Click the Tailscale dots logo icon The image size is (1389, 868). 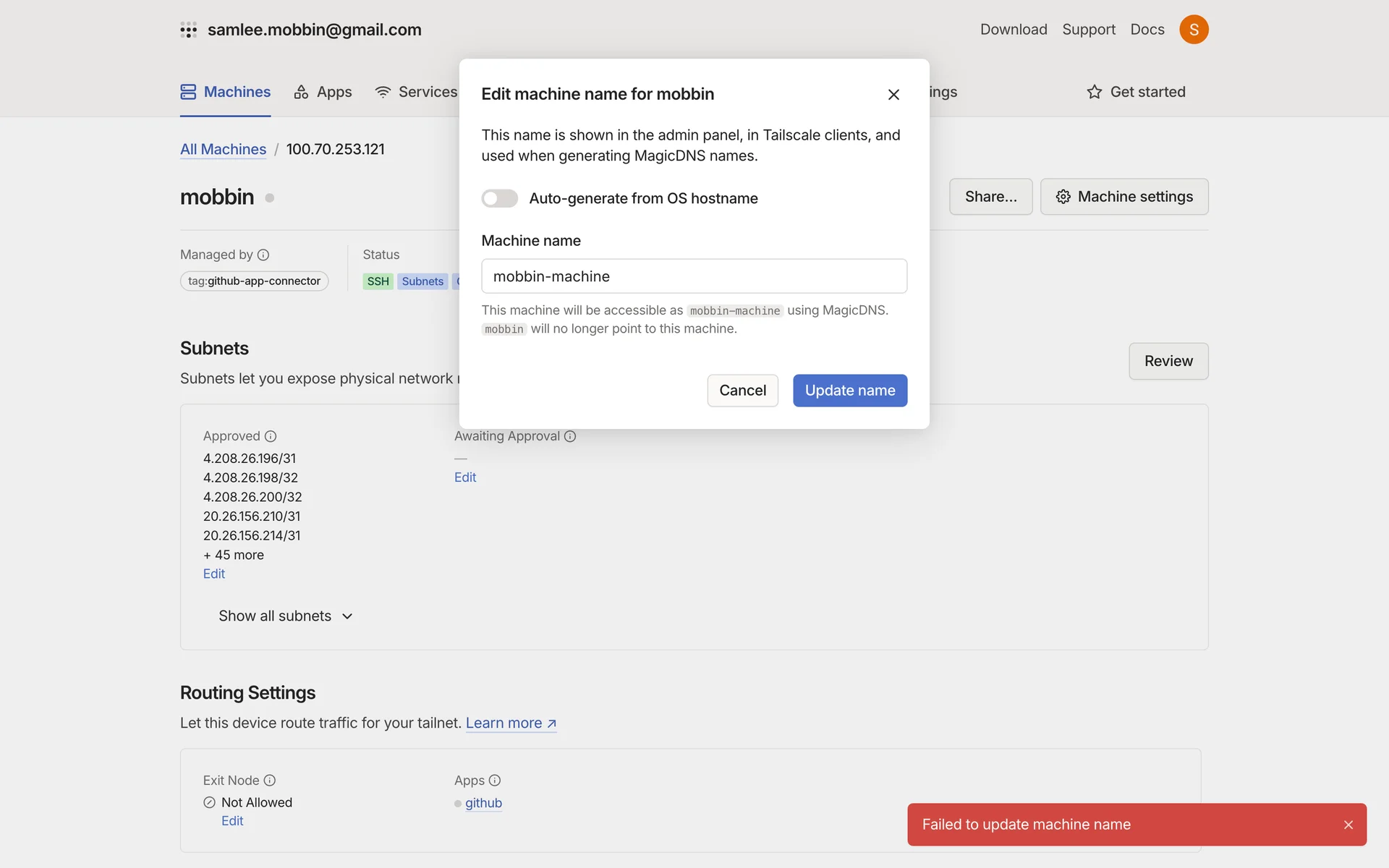(188, 30)
